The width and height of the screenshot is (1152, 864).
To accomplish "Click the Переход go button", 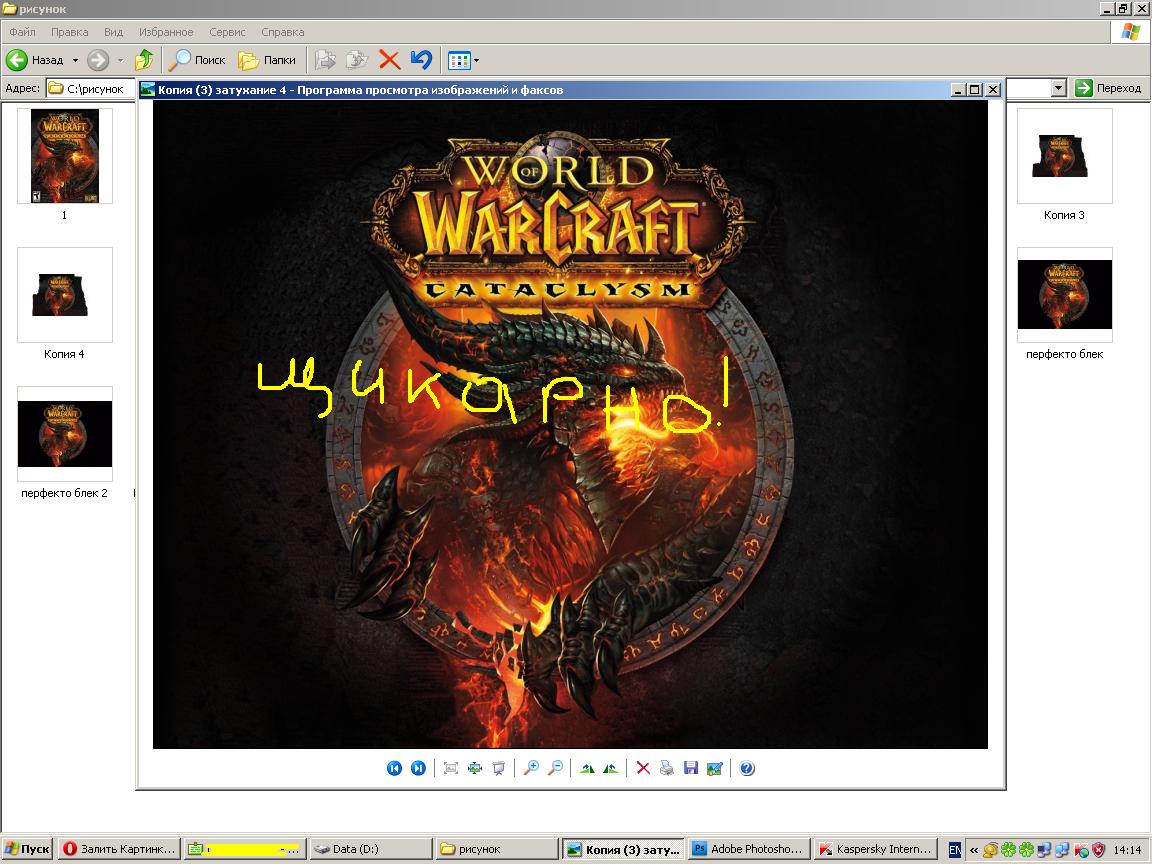I will (1108, 88).
